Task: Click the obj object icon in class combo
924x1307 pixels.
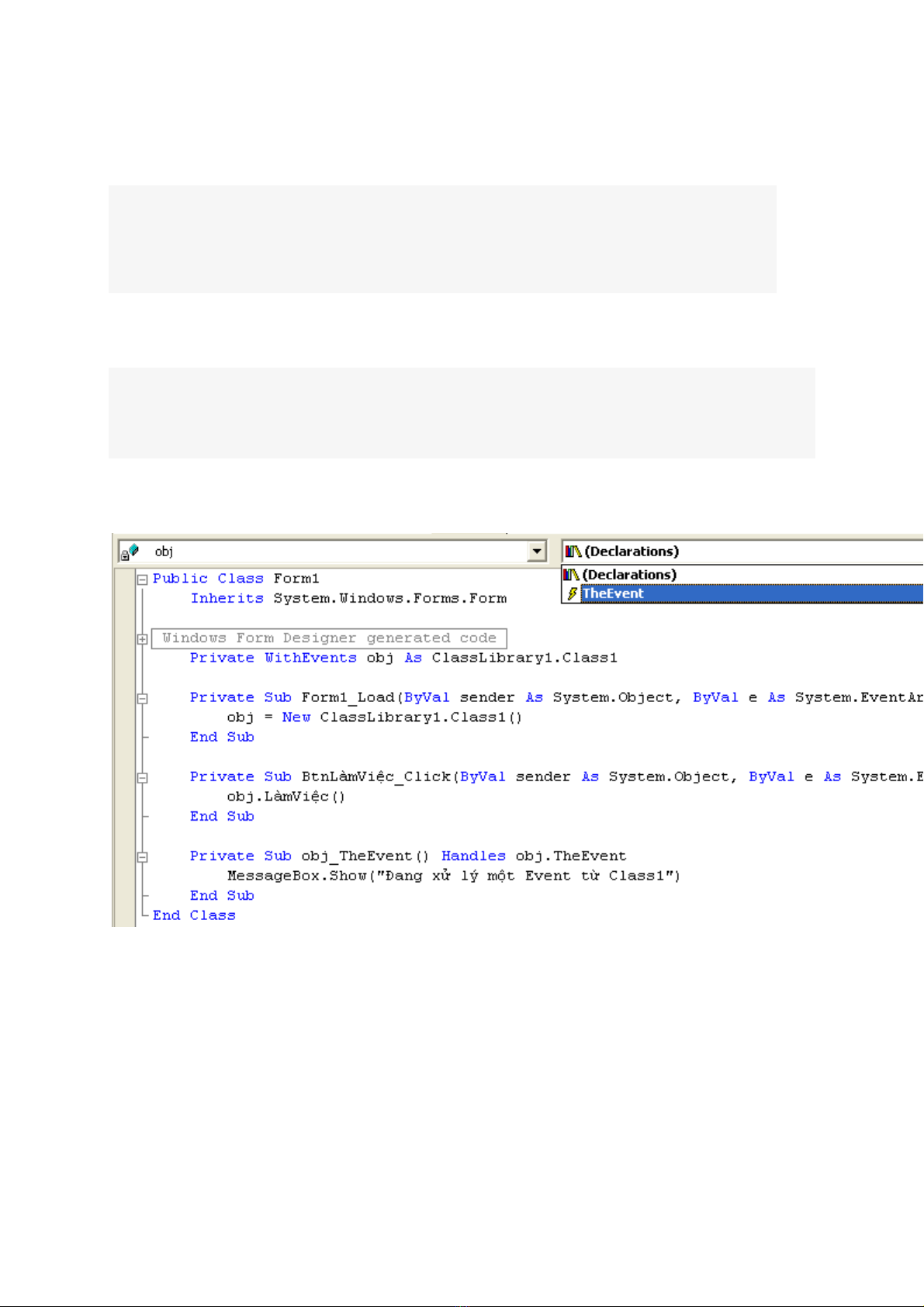Action: pyautogui.click(x=130, y=551)
